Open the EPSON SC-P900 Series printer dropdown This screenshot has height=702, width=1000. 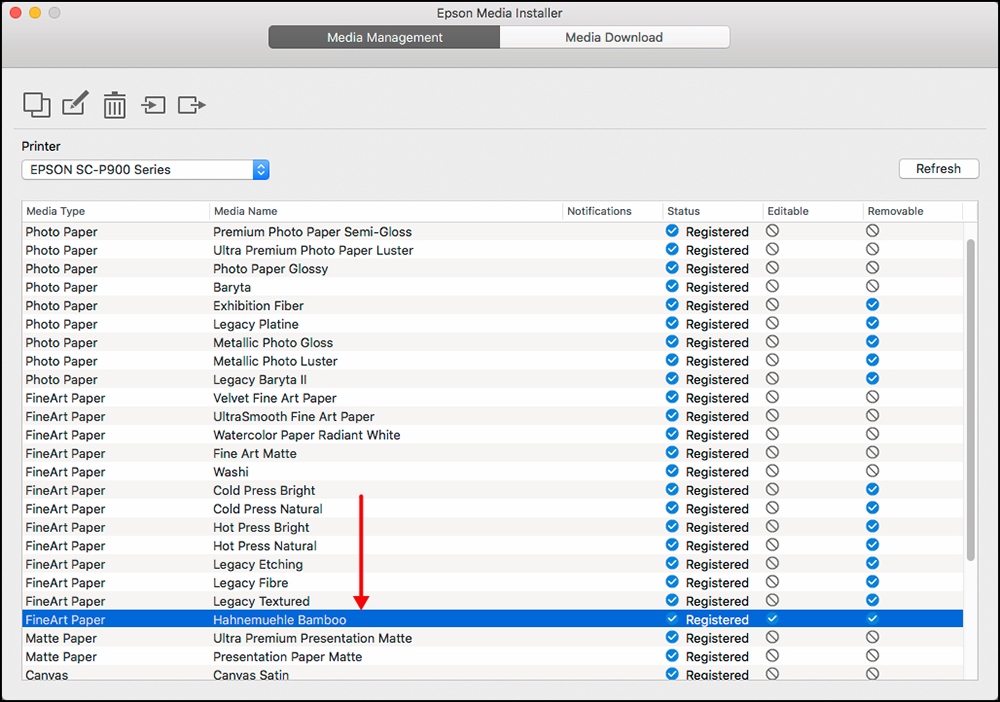pyautogui.click(x=145, y=170)
